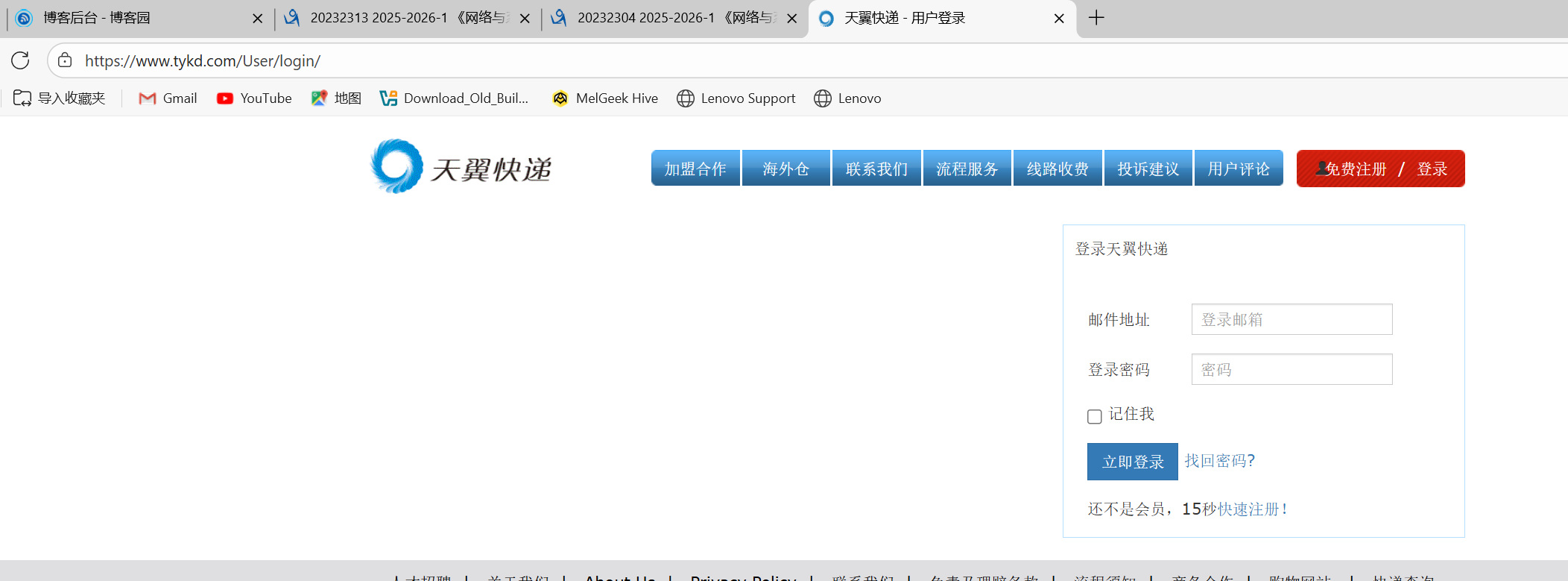The image size is (1568, 581).
Task: Close the 博客后台 - 博客园 tab
Action: [258, 19]
